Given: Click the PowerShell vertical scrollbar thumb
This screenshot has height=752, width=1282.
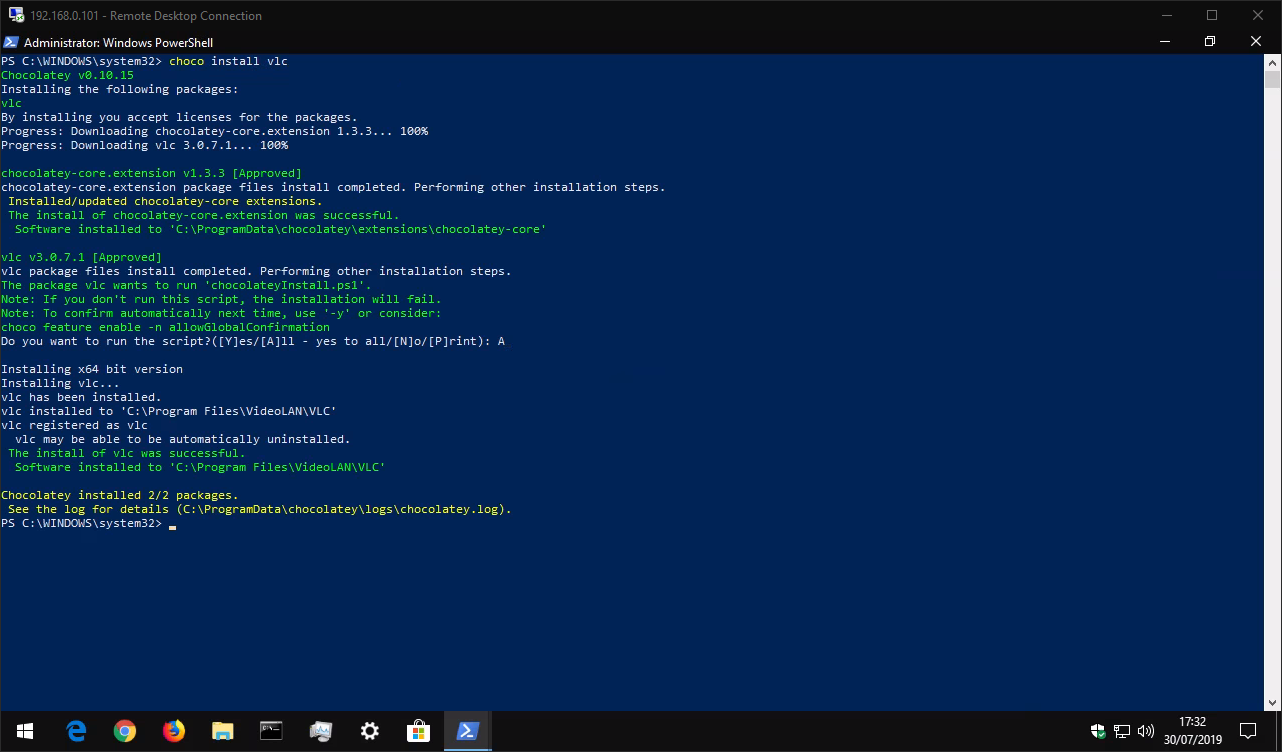Looking at the screenshot, I should 1272,80.
